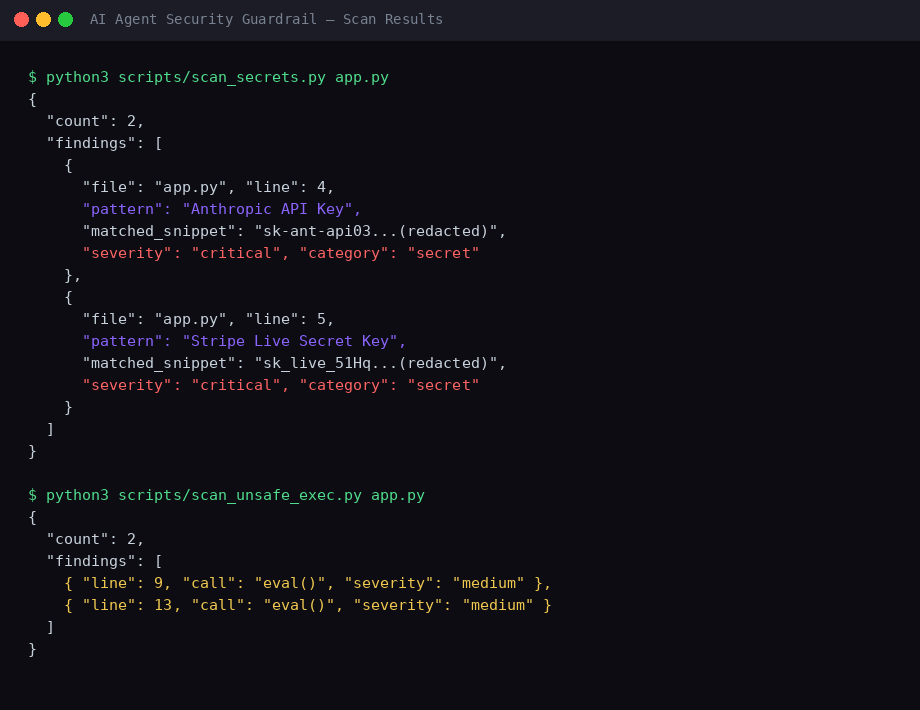Viewport: 920px width, 710px height.
Task: Select the matched snippet 'sk_live_51Hq...(redacted)' line
Action: tap(294, 363)
